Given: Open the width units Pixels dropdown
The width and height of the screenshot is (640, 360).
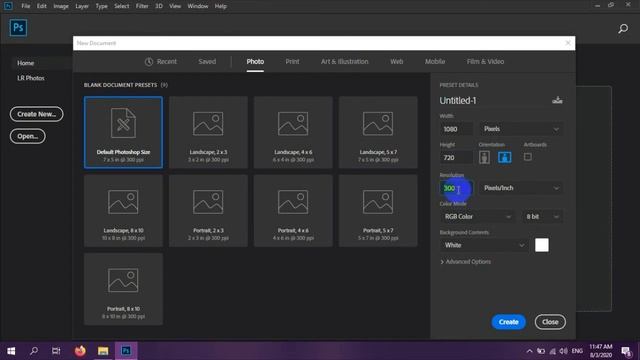Looking at the screenshot, I should tap(521, 129).
